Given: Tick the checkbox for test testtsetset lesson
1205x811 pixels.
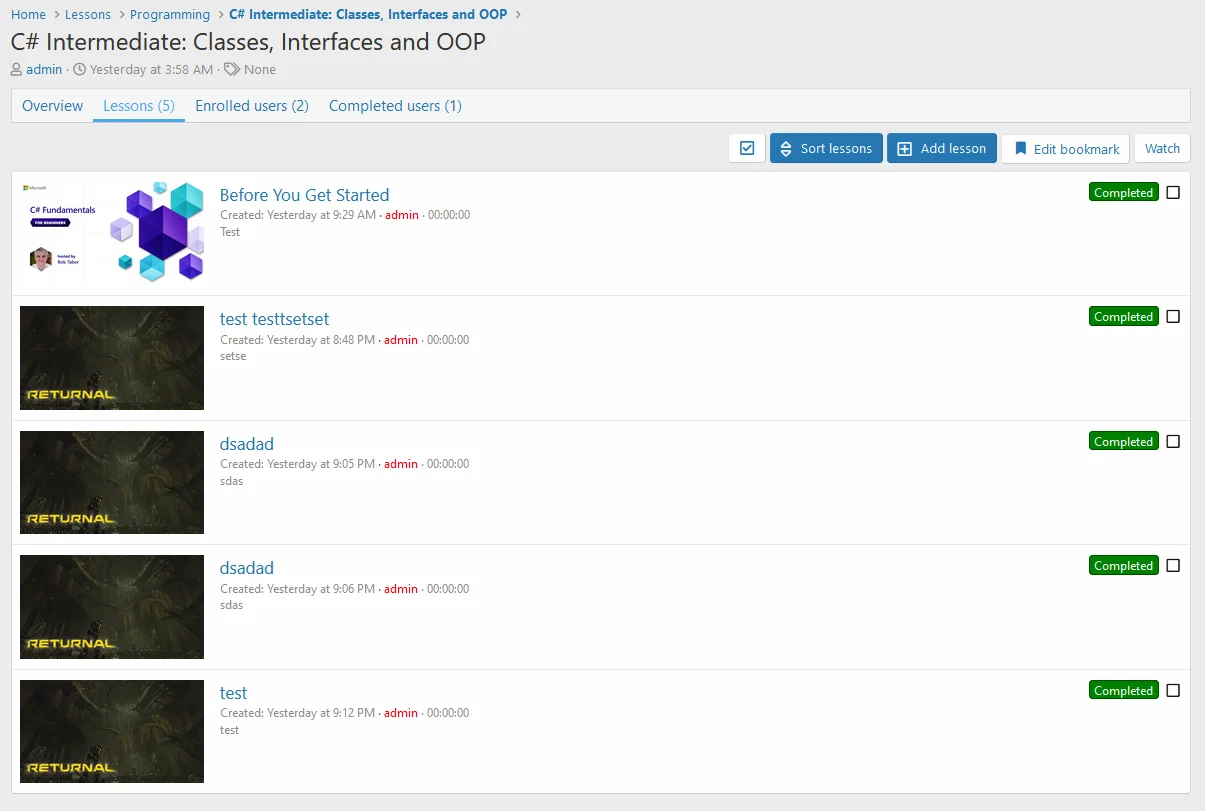Looking at the screenshot, I should (1173, 317).
